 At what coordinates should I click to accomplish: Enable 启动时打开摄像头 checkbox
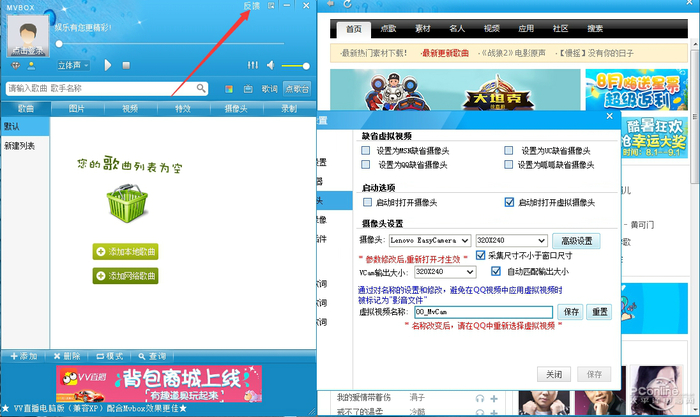pyautogui.click(x=367, y=202)
